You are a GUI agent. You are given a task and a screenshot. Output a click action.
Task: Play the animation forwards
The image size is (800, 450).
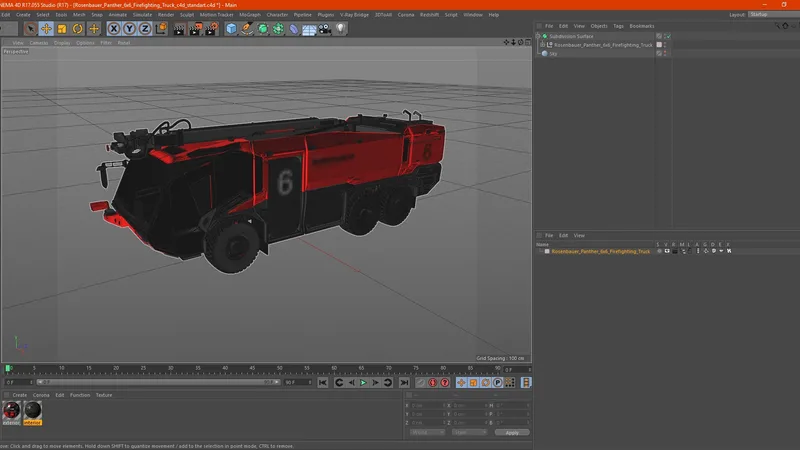click(363, 383)
